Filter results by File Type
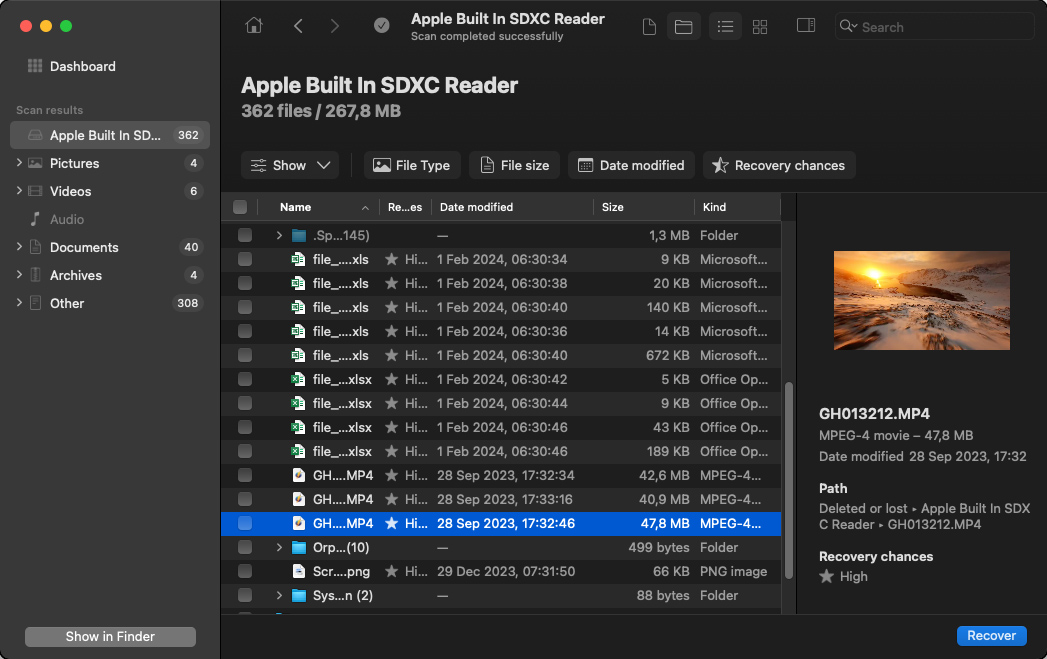The width and height of the screenshot is (1047, 659). tap(411, 165)
